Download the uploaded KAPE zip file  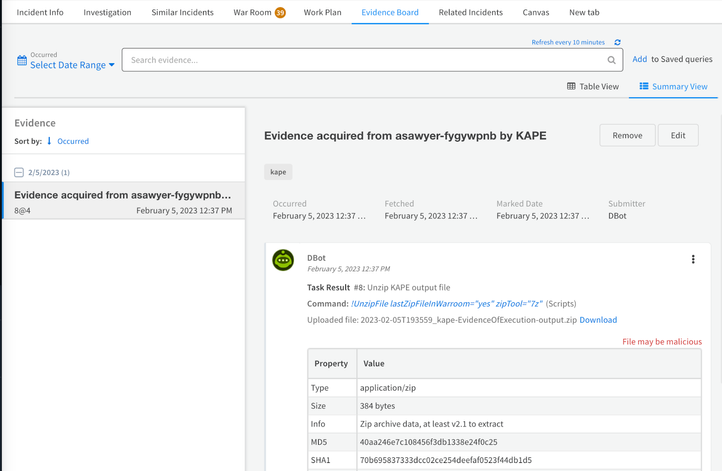coord(598,320)
